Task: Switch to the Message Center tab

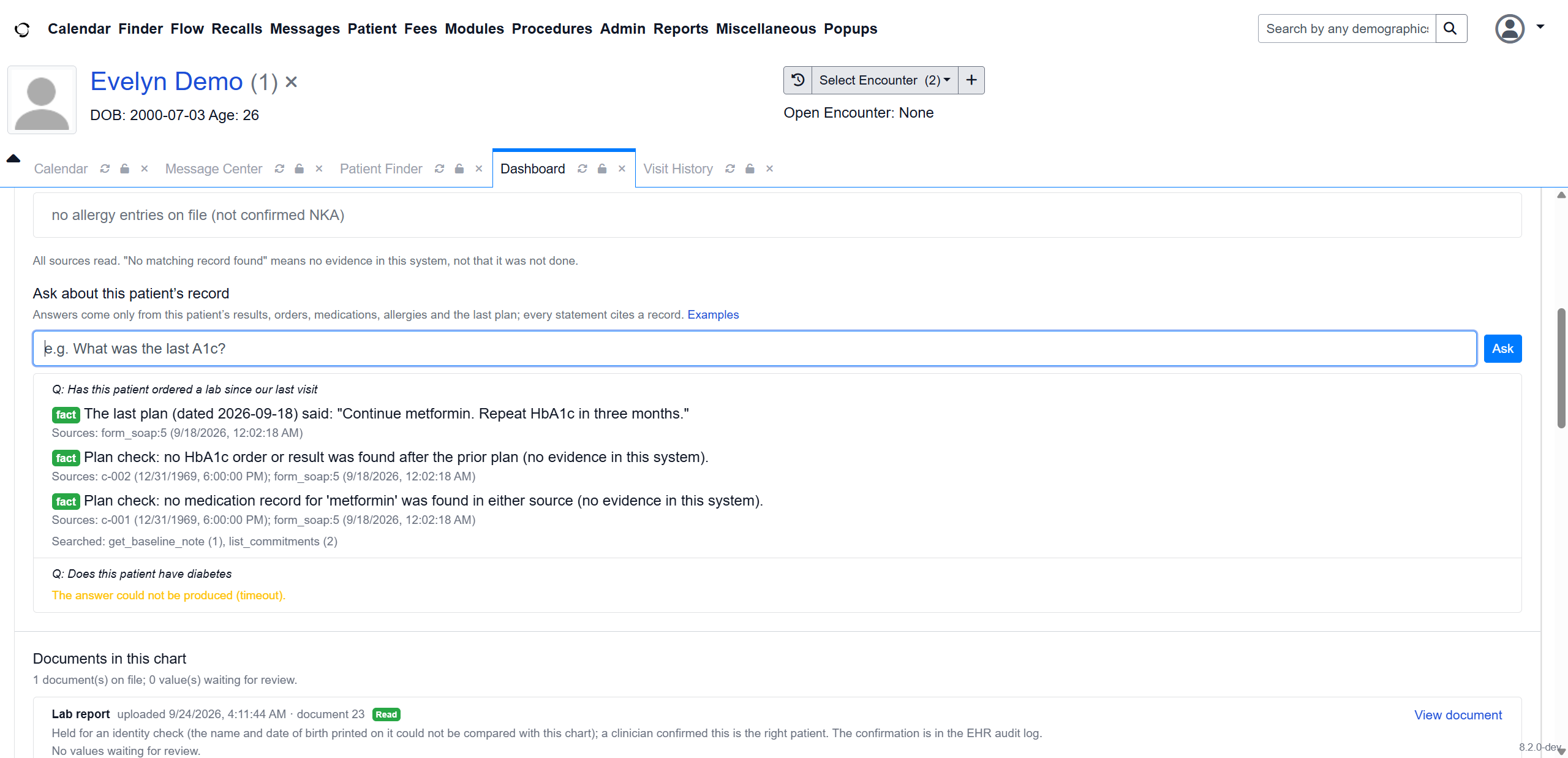Action: 214,169
